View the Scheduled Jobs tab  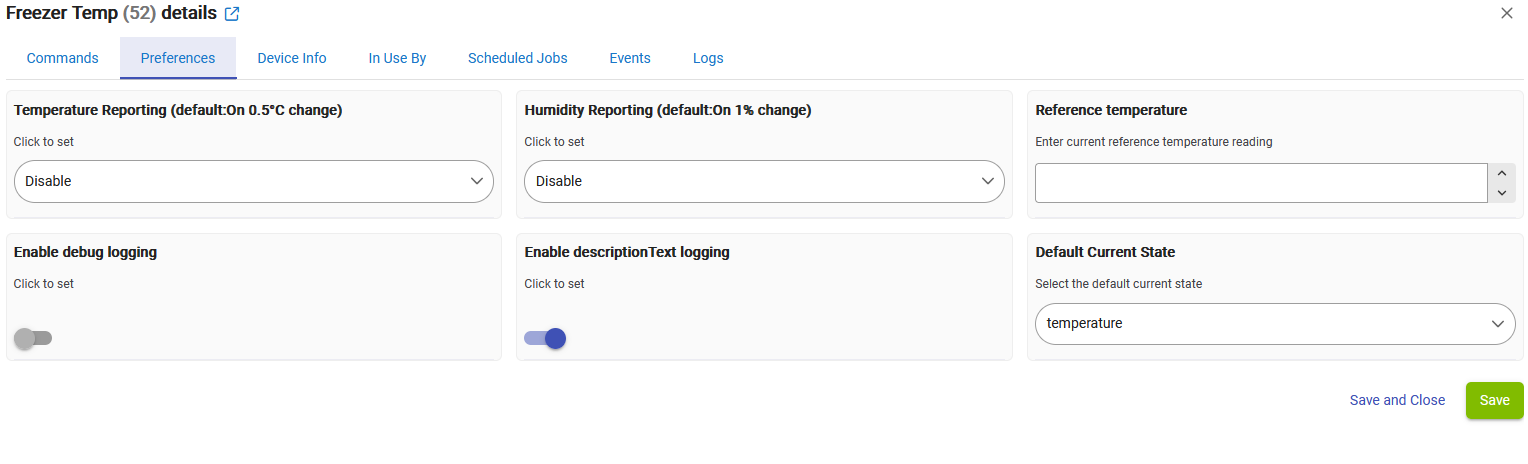coord(518,58)
